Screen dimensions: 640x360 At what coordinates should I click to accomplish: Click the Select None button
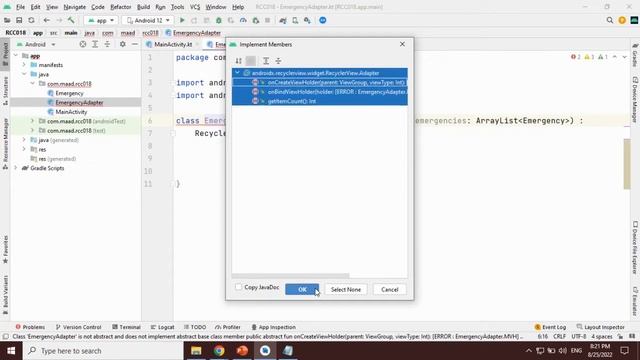point(346,289)
